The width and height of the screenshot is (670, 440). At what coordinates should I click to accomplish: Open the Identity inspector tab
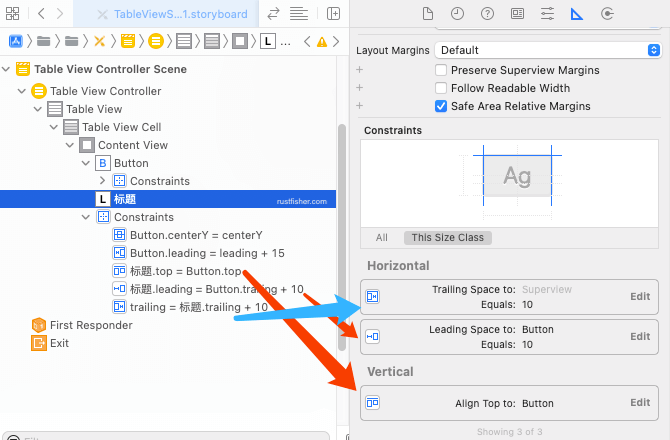(x=517, y=14)
